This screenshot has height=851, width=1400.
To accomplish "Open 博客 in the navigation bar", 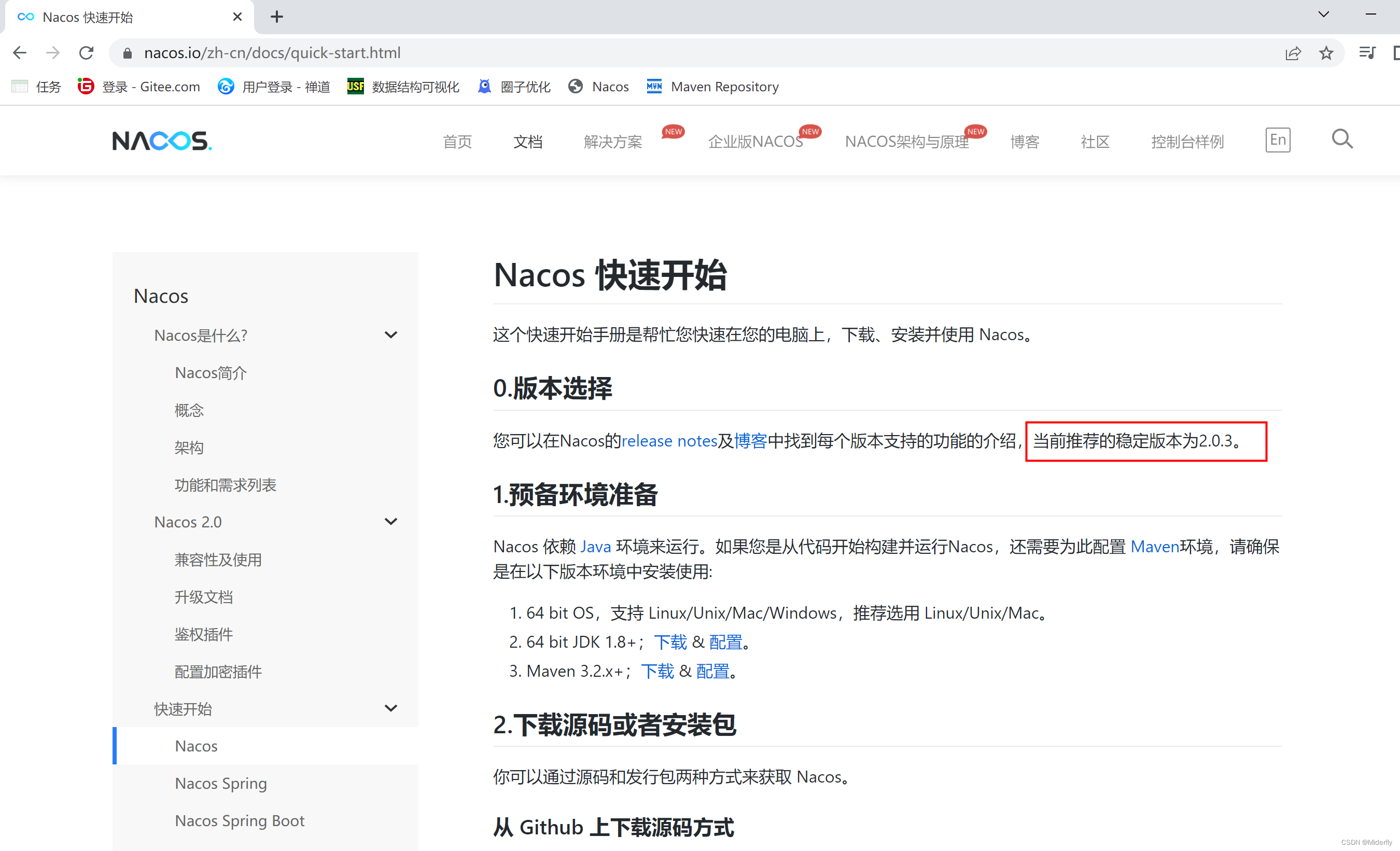I will (x=1025, y=142).
